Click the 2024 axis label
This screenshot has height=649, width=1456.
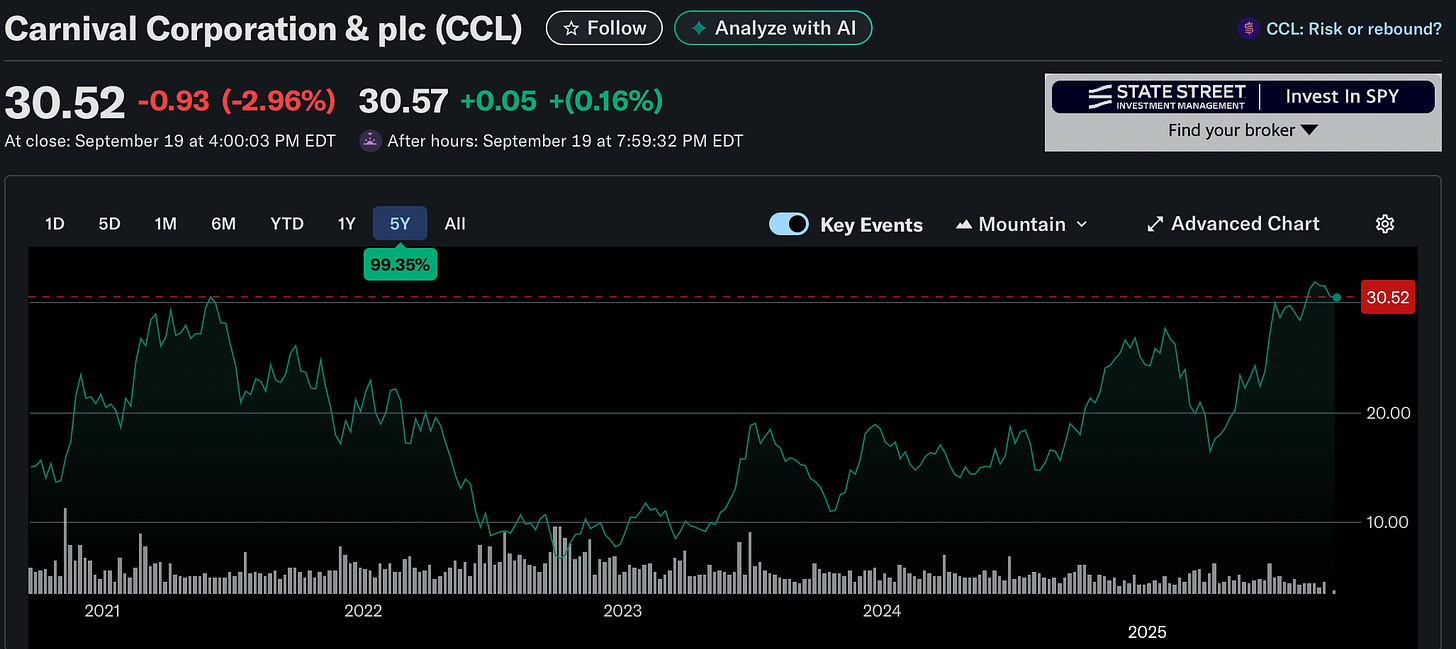click(882, 610)
